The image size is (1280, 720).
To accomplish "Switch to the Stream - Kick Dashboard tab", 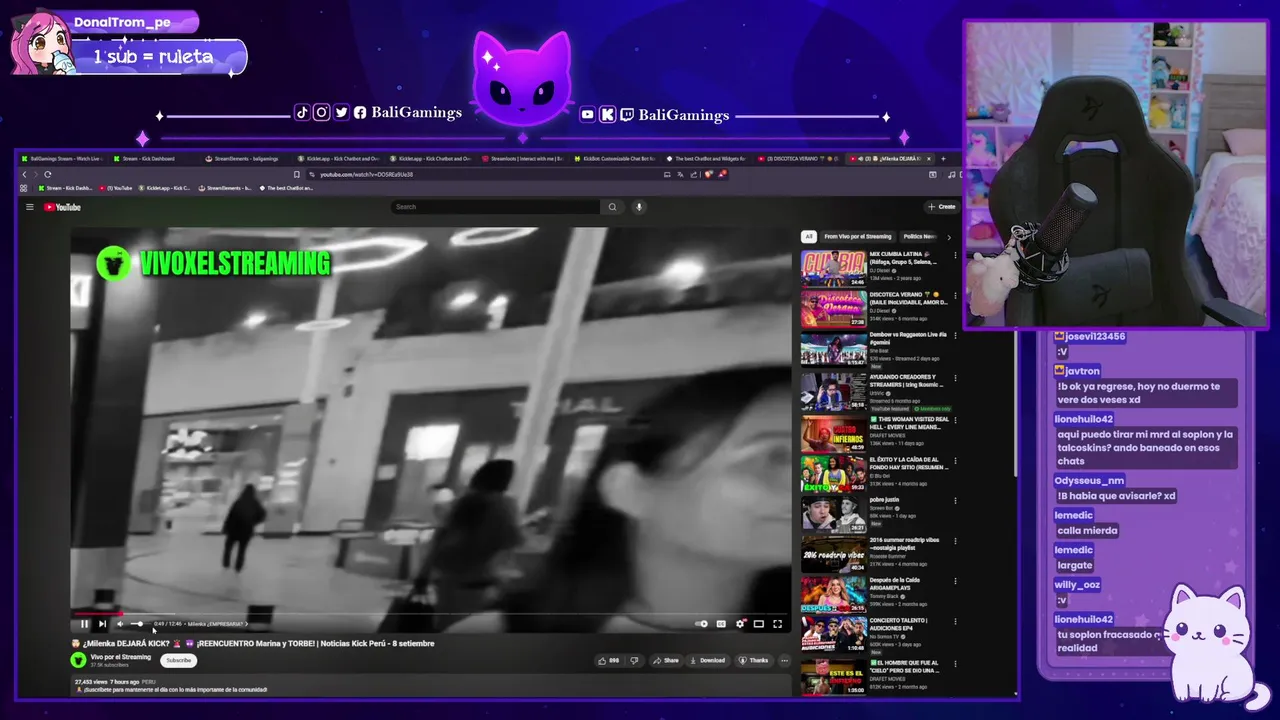I will pyautogui.click(x=150, y=158).
